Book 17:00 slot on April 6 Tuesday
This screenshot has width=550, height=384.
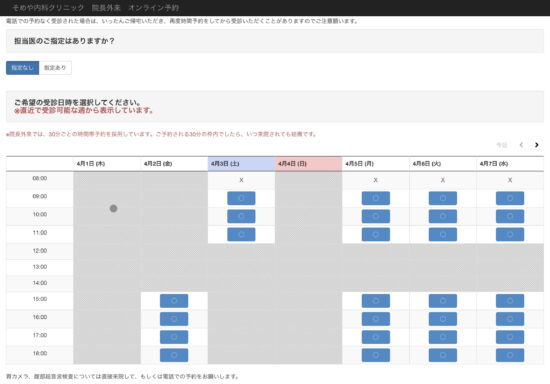tap(443, 337)
